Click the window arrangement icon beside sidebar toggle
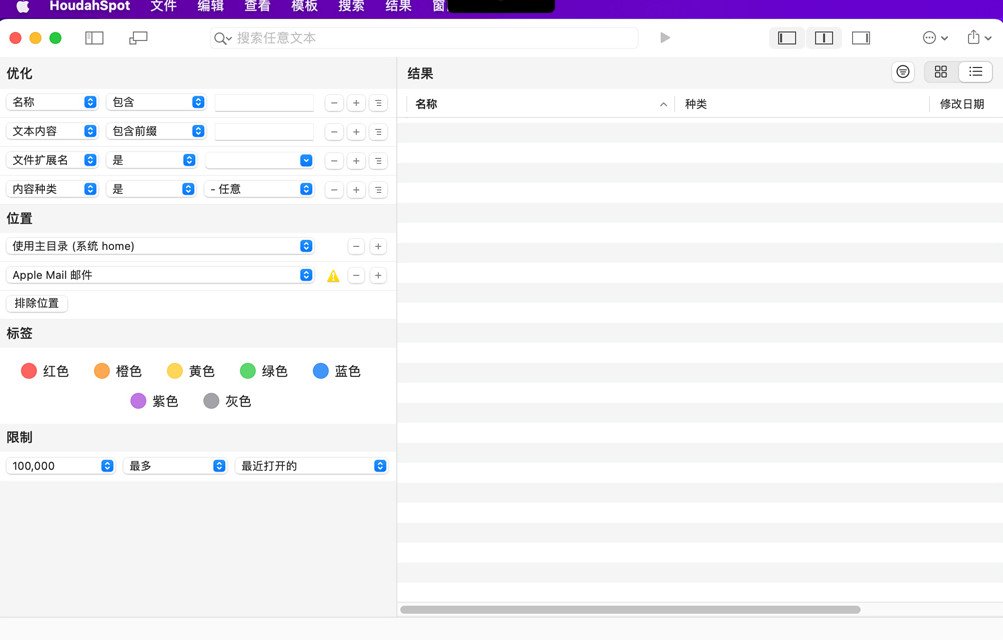The width and height of the screenshot is (1003, 640). [x=138, y=38]
